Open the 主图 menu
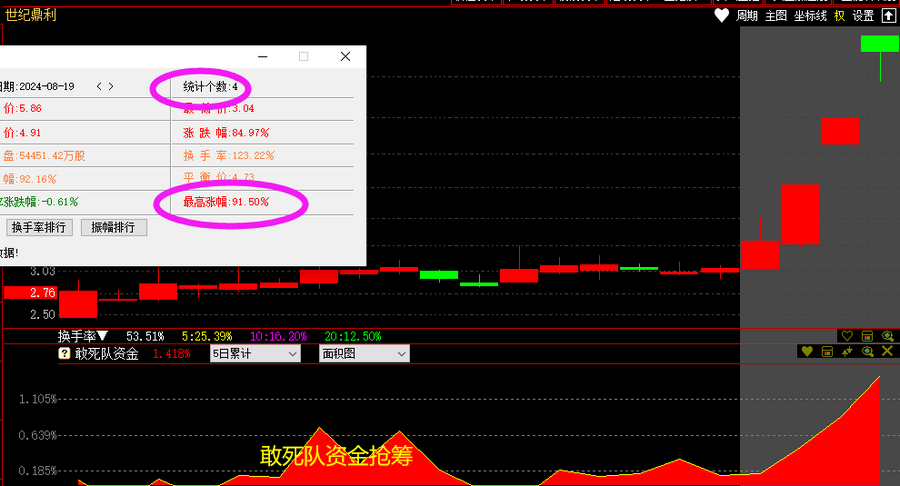Viewport: 900px width, 486px height. click(x=776, y=16)
